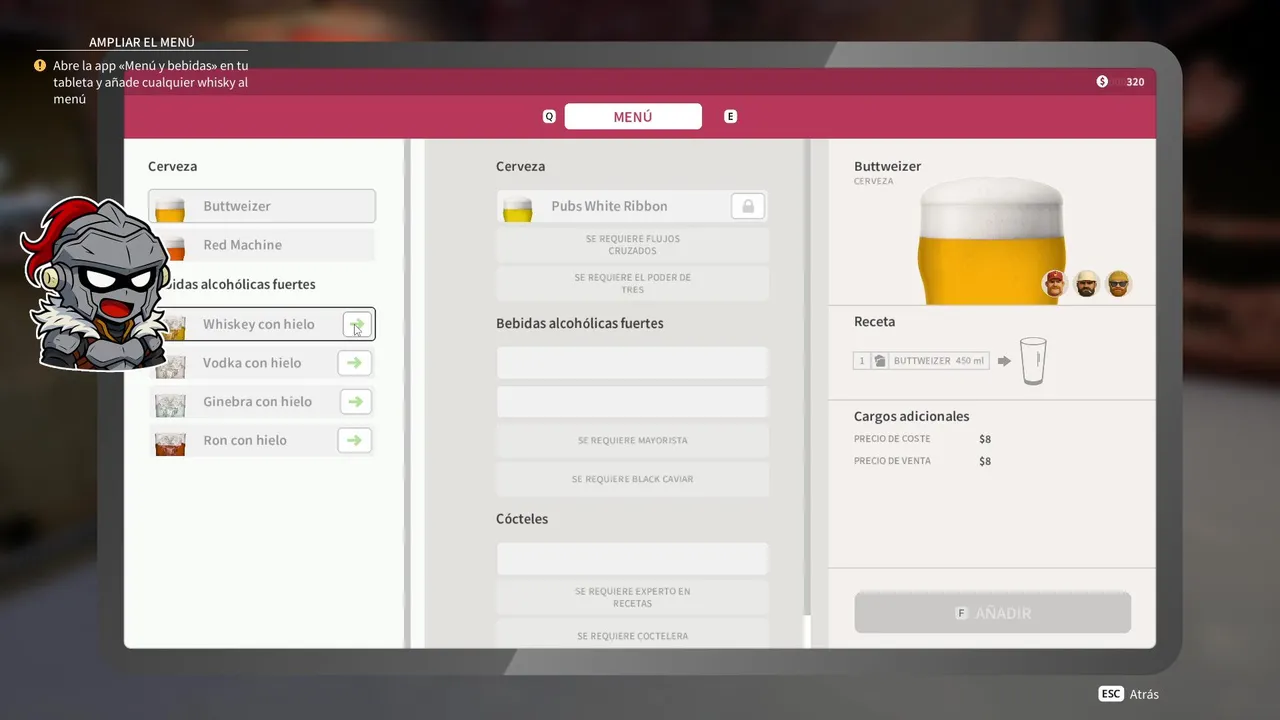The height and width of the screenshot is (720, 1280).
Task: Click the Buttweizer beer glass image
Action: coord(991,241)
